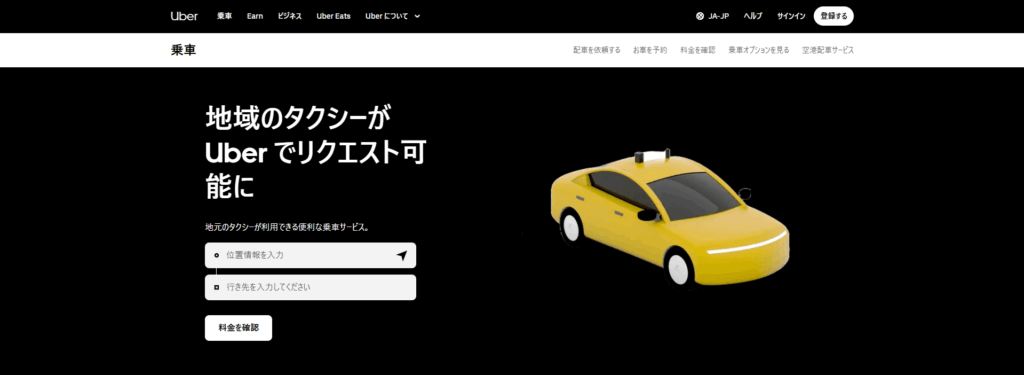
Task: Click the 行き先を入力してください destination field
Action: (310, 287)
